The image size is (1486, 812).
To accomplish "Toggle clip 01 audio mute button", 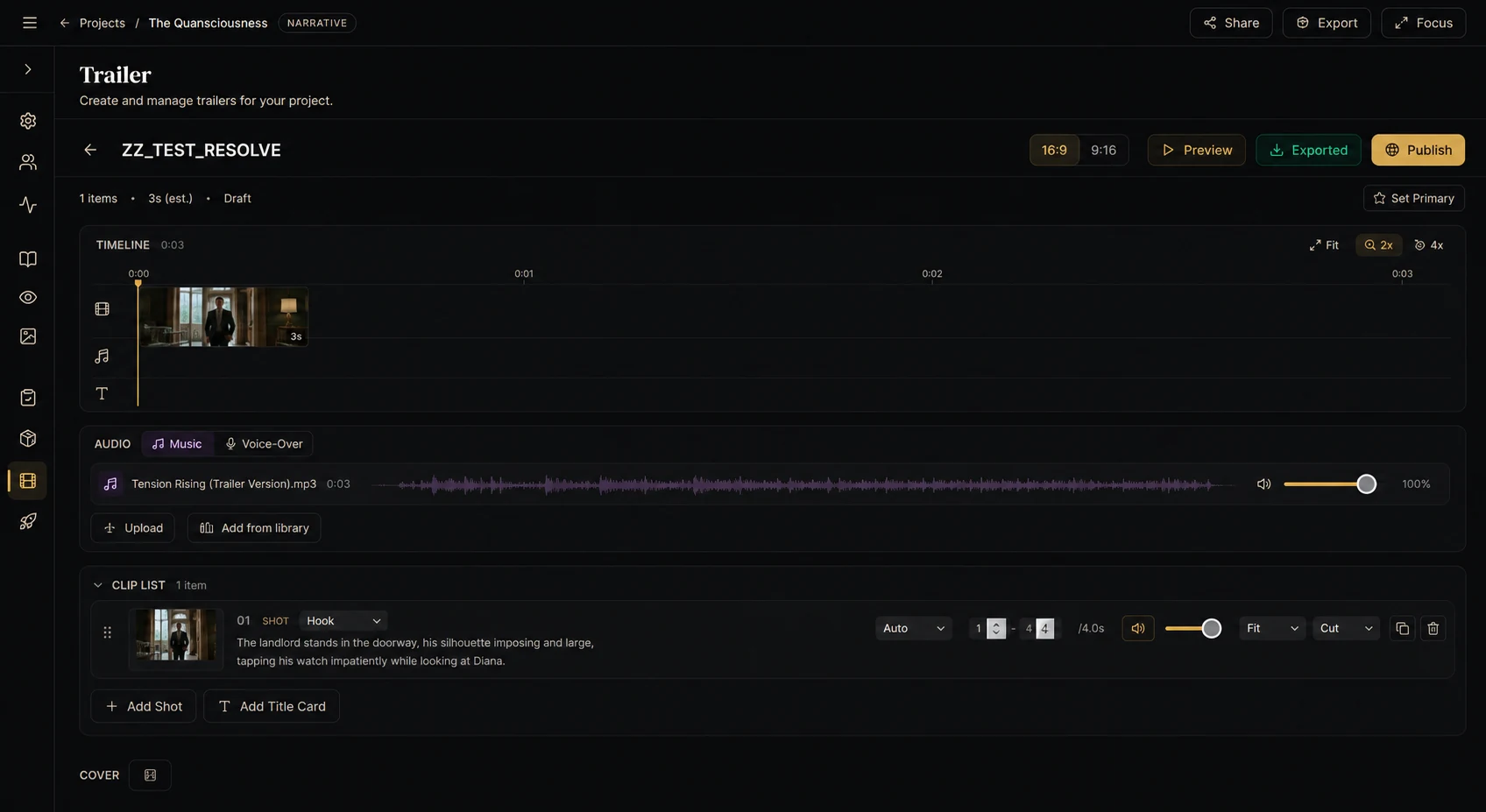I will click(1138, 629).
